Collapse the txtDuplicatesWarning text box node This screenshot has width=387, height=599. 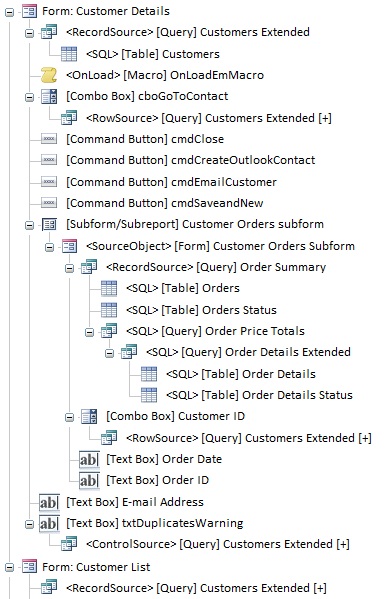(x=29, y=525)
